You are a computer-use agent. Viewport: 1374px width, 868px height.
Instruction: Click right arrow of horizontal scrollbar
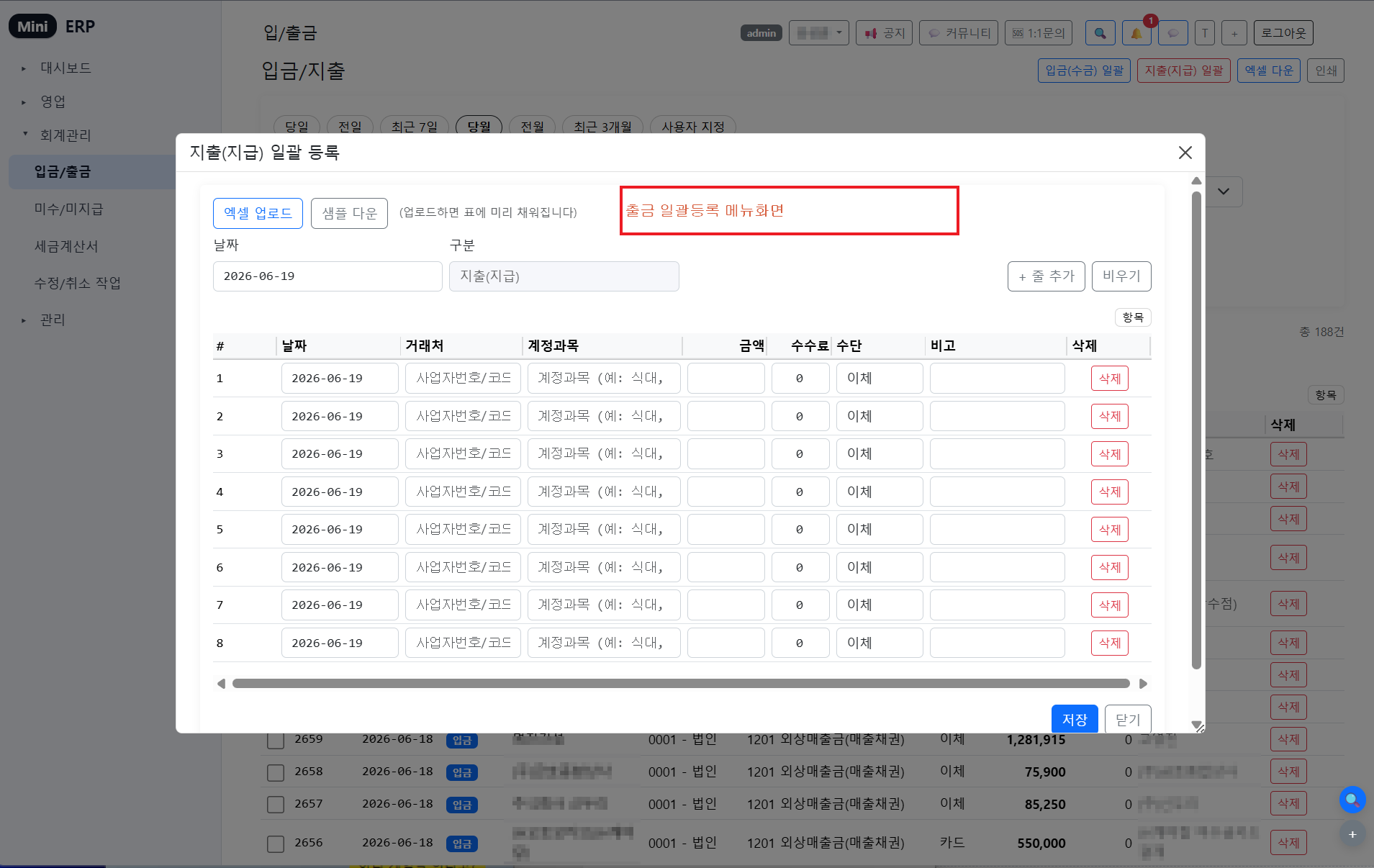[x=1143, y=684]
